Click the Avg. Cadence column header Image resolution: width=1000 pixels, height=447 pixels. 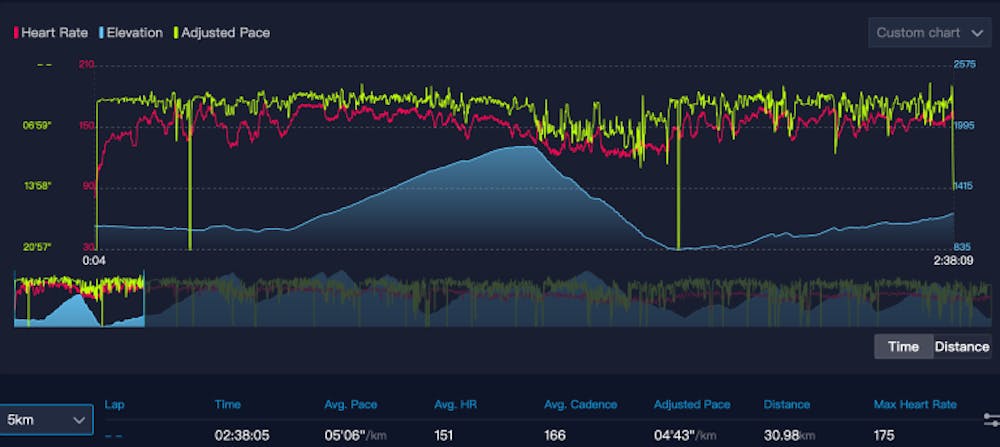(581, 405)
